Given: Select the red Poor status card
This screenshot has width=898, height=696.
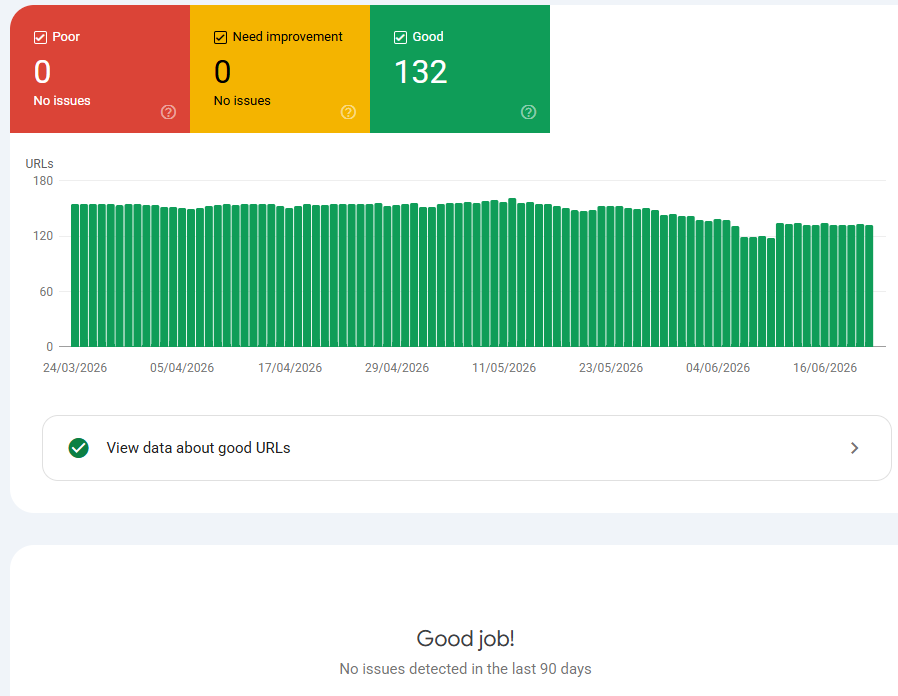Looking at the screenshot, I should [100, 69].
